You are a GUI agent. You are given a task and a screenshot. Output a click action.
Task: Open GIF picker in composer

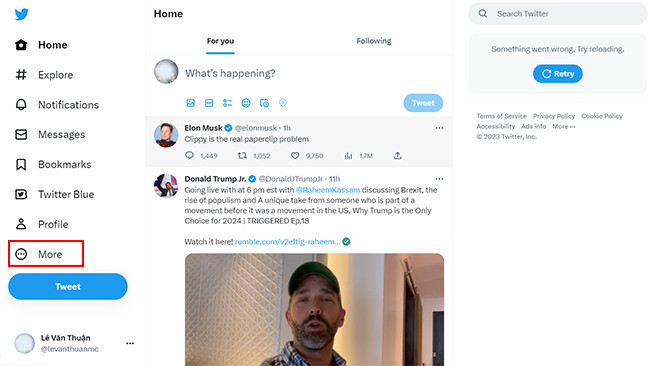pyautogui.click(x=209, y=103)
